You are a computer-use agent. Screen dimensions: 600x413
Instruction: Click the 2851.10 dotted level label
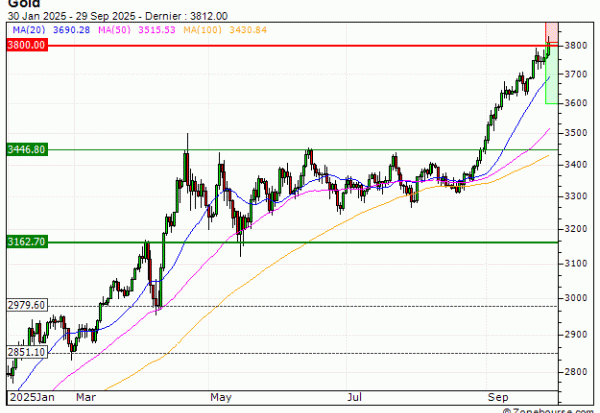[x=24, y=352]
